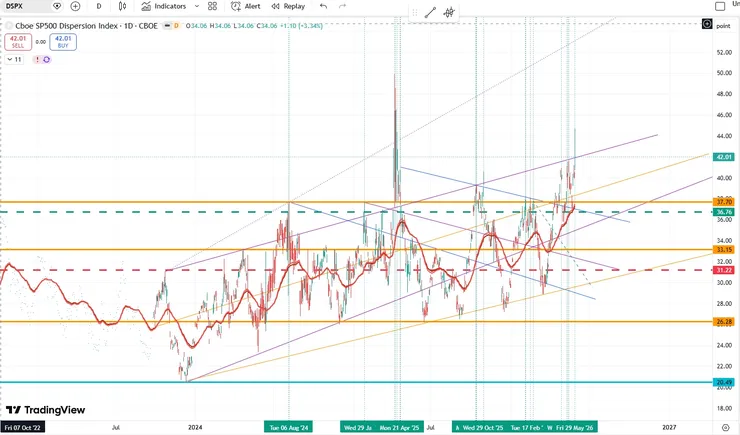
Task: Start bar Replay mode
Action: click(288, 6)
